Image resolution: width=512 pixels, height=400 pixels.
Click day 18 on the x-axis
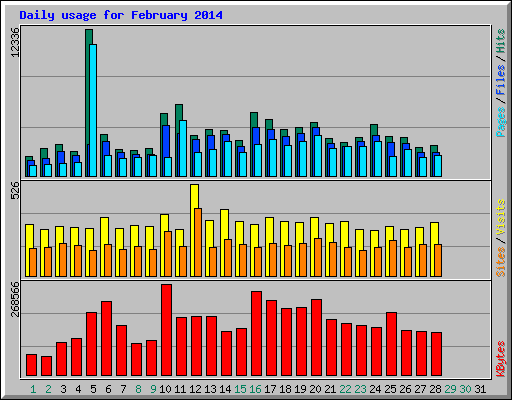click(285, 389)
